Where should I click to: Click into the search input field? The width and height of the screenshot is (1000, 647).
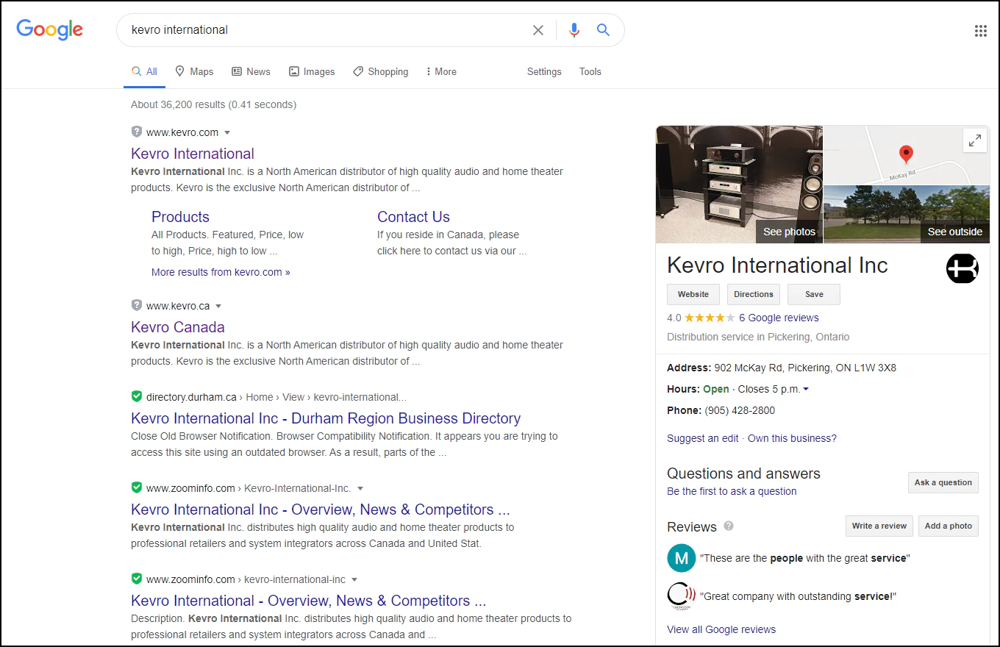pos(320,30)
